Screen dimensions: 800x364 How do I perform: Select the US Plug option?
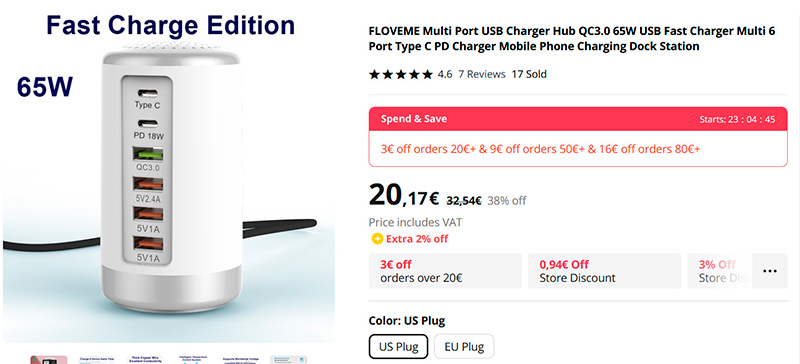398,347
